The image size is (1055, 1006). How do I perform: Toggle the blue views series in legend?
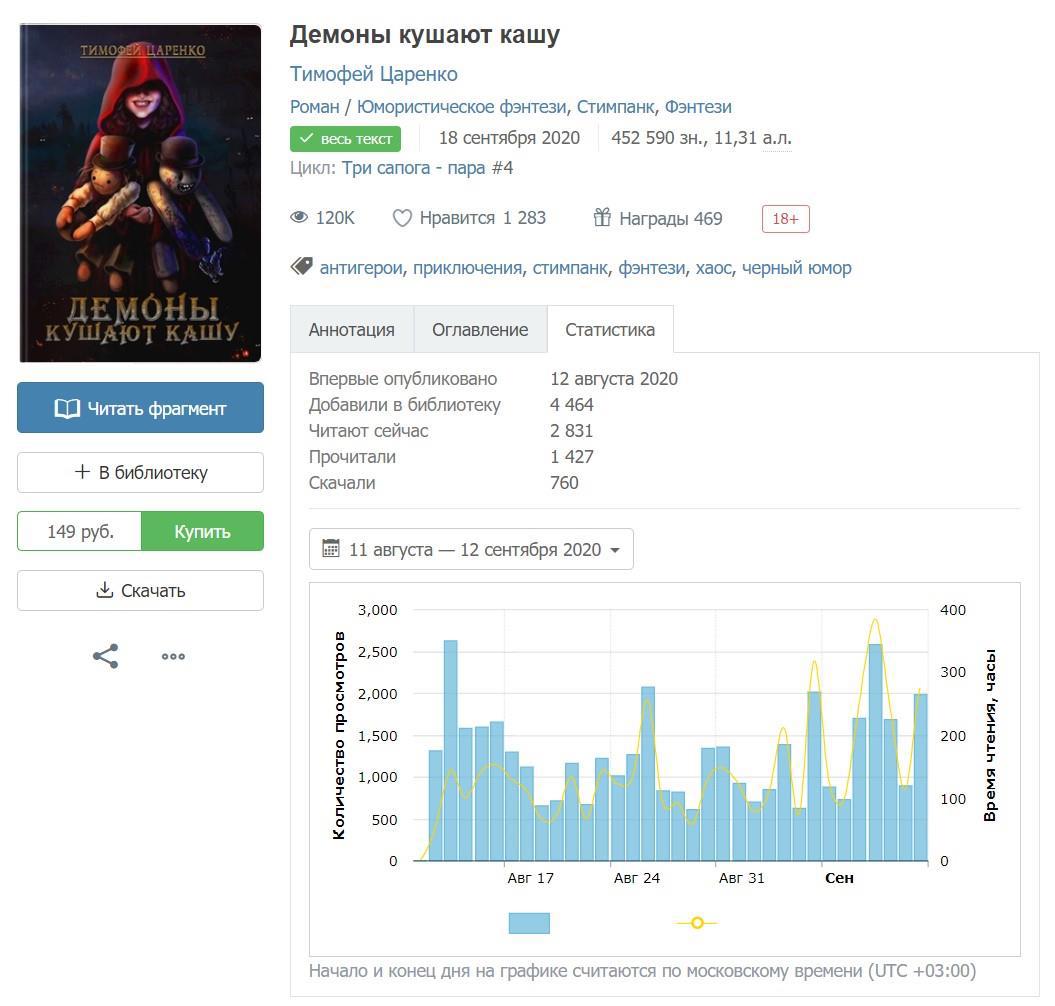[x=529, y=923]
